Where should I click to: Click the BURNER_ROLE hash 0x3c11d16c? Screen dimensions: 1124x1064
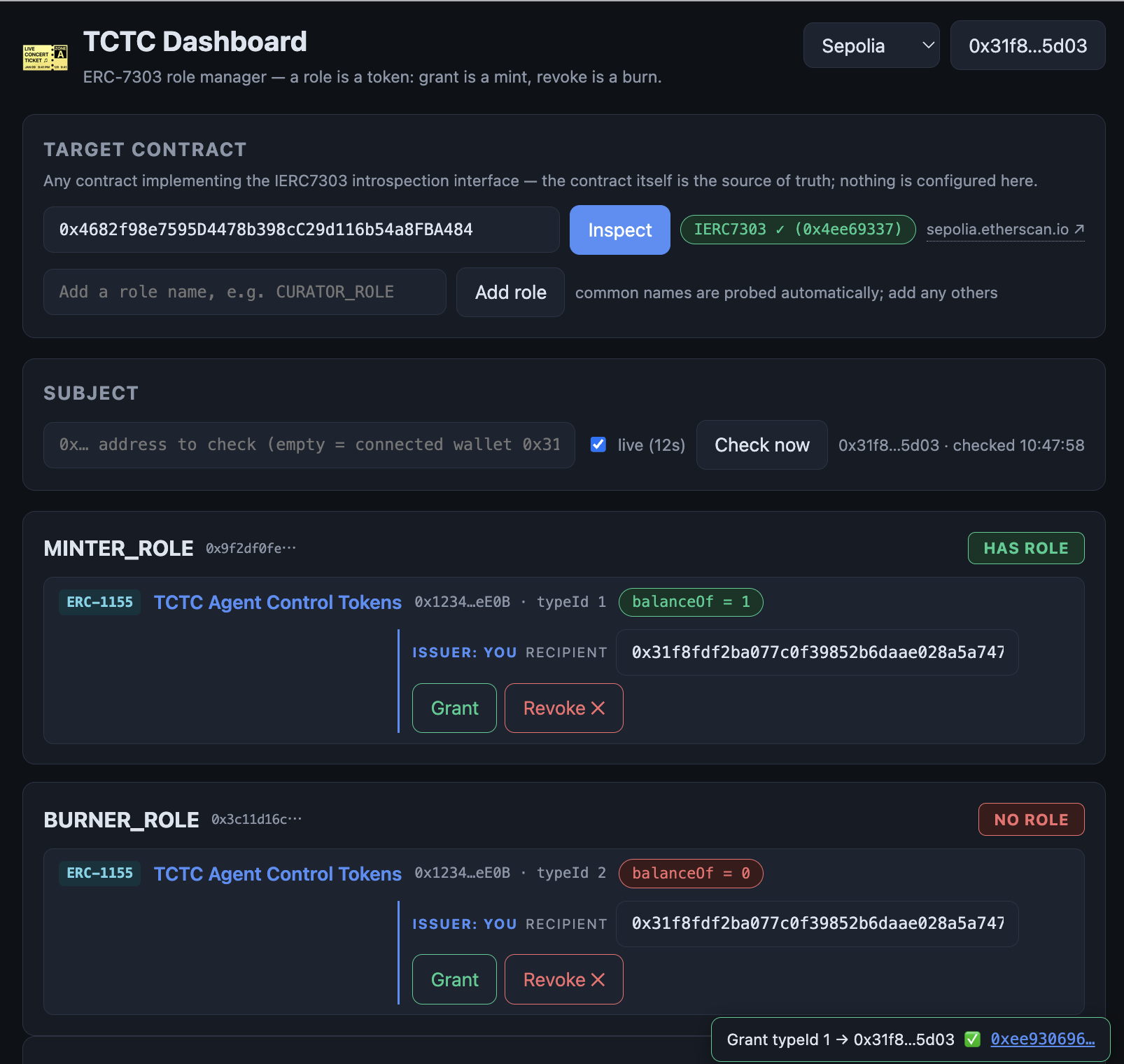coord(256,819)
